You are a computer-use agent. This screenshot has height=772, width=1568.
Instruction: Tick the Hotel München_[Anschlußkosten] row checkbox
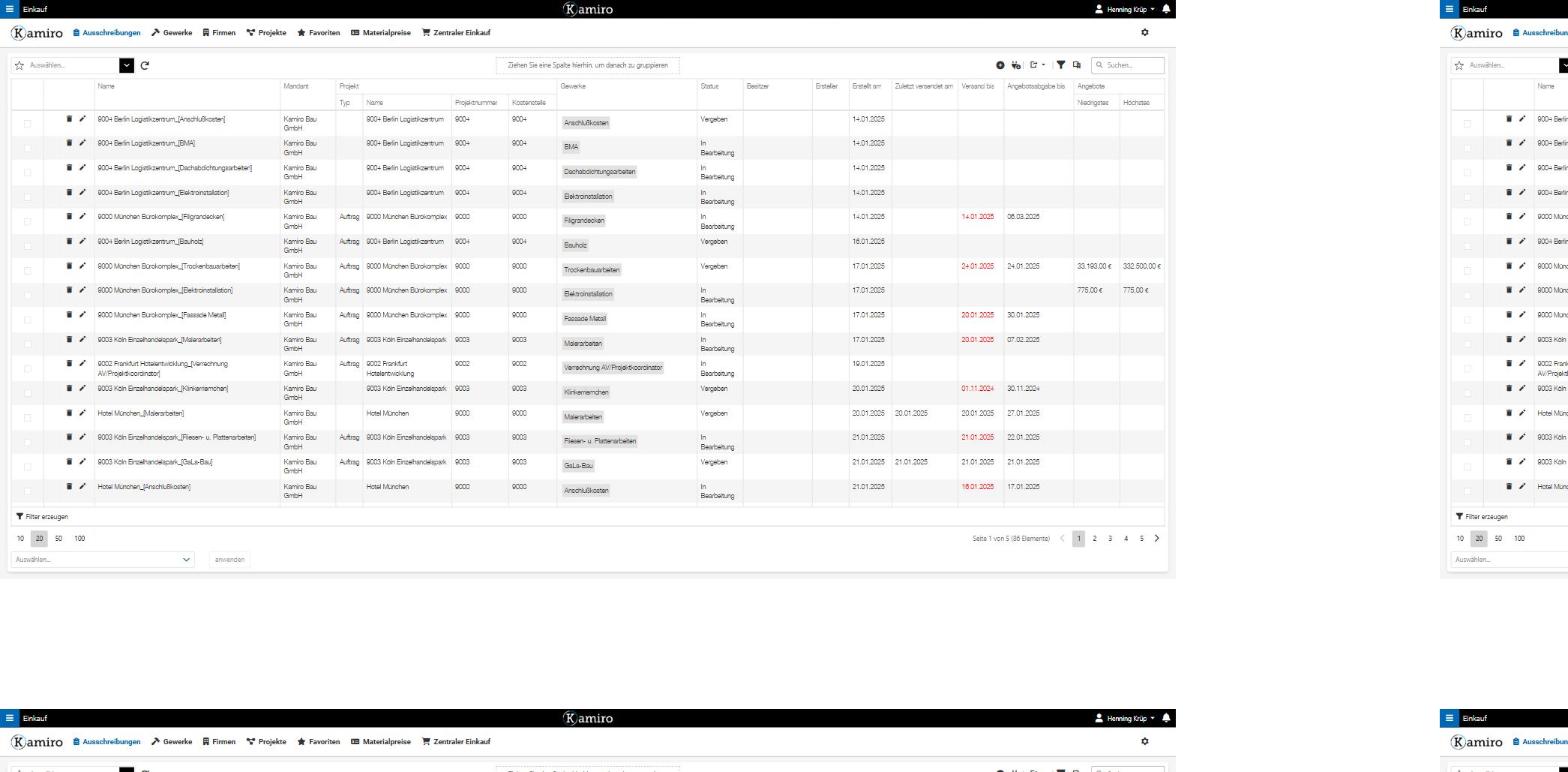pyautogui.click(x=27, y=491)
